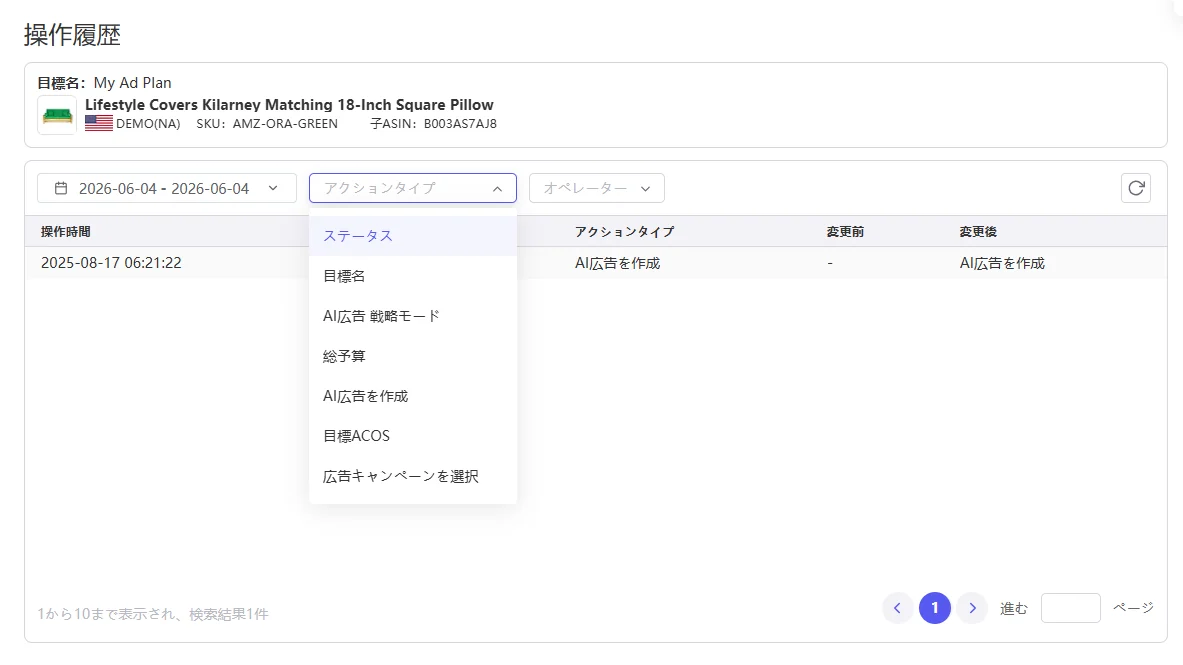Screen dimensions: 1183x665
Task: Click the 操作履歴 page heading
Action: 72,35
